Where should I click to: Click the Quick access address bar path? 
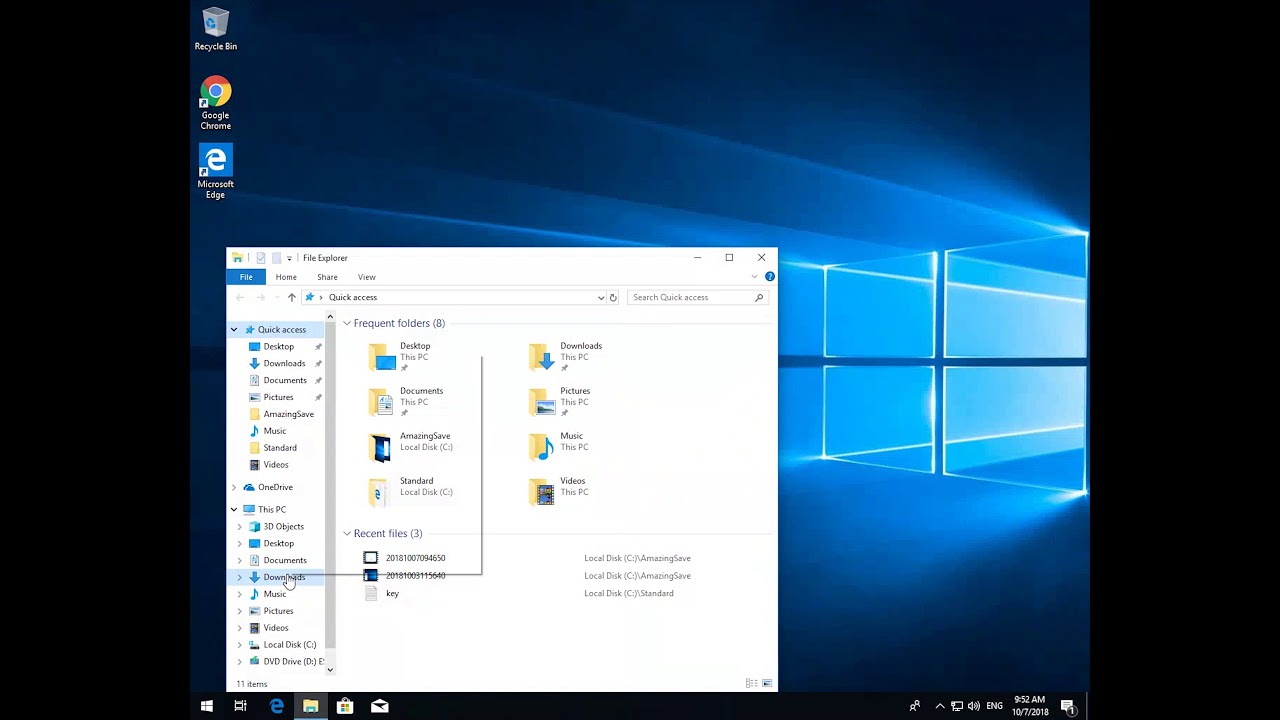pos(353,297)
